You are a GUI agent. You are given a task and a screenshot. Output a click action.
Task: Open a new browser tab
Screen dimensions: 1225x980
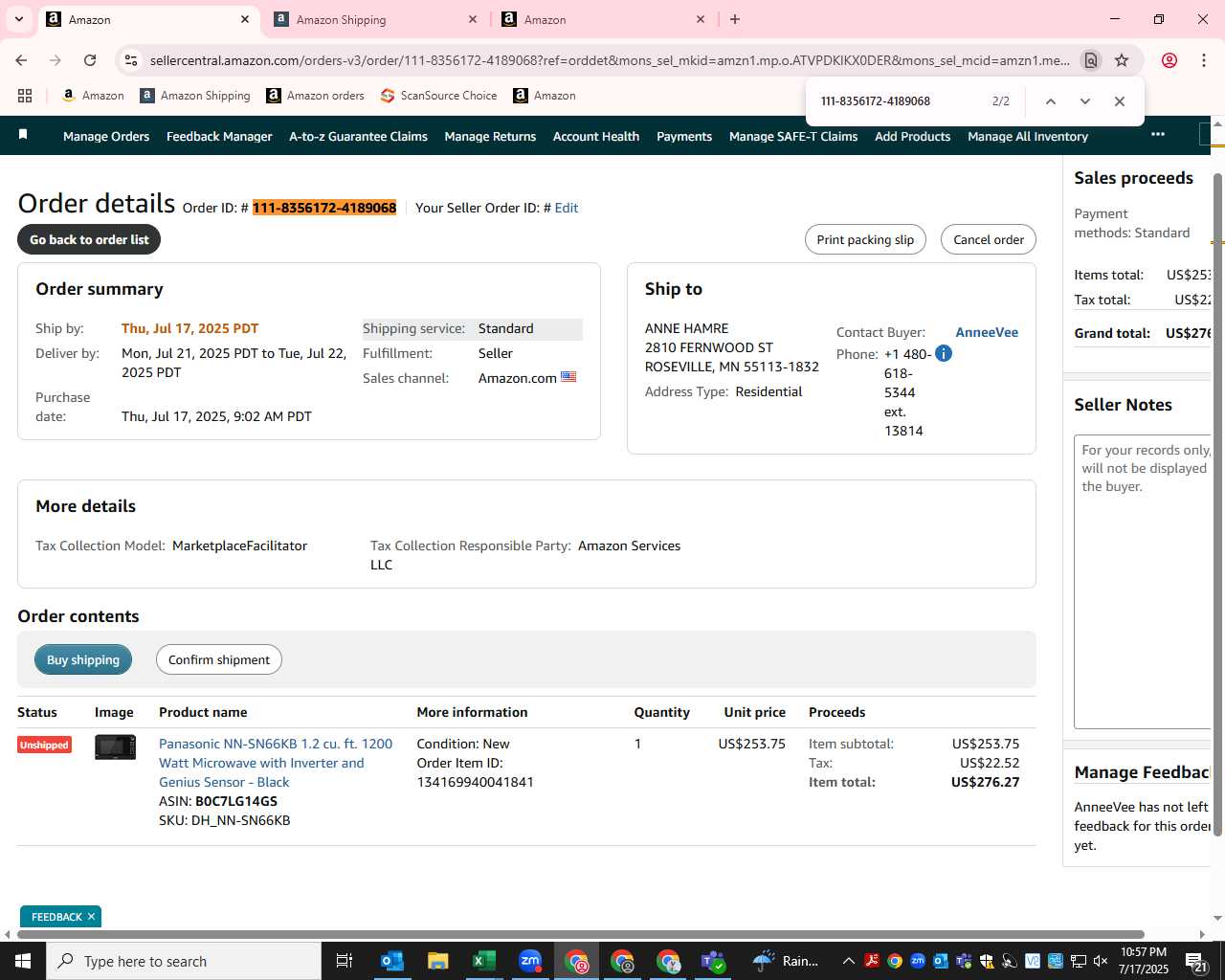[x=735, y=19]
